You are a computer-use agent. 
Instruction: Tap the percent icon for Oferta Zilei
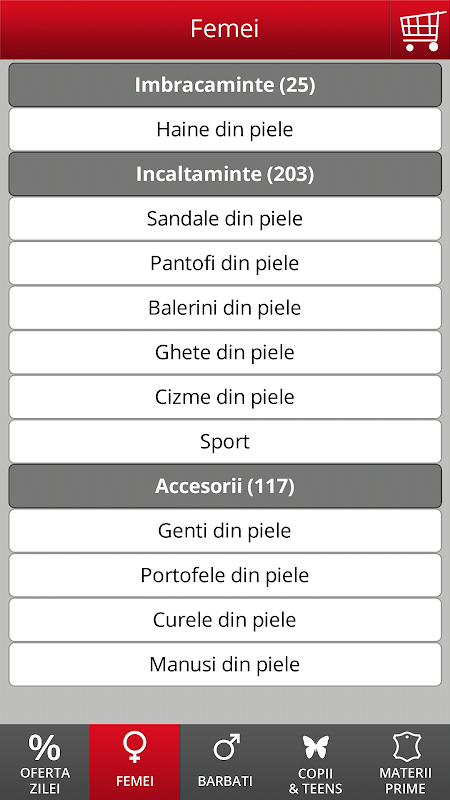tap(44, 747)
